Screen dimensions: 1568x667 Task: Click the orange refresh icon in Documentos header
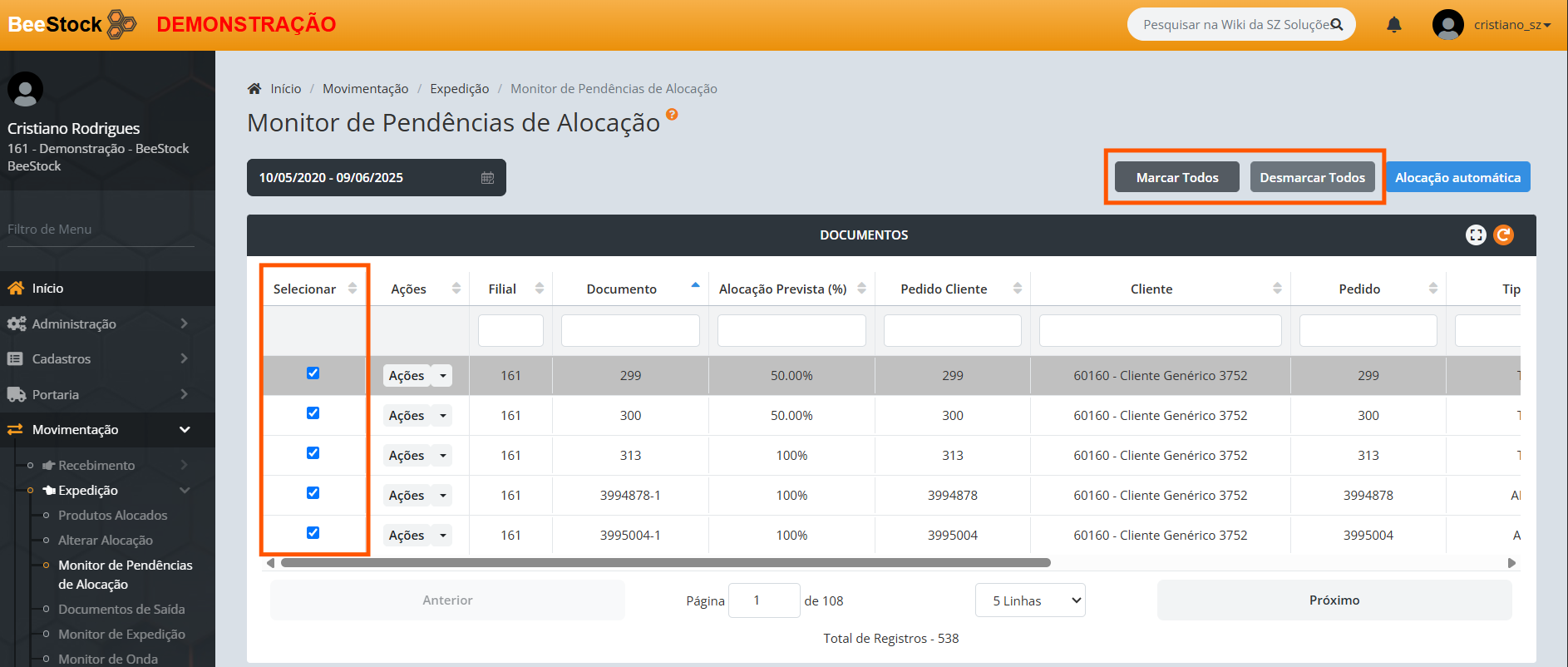click(x=1503, y=235)
